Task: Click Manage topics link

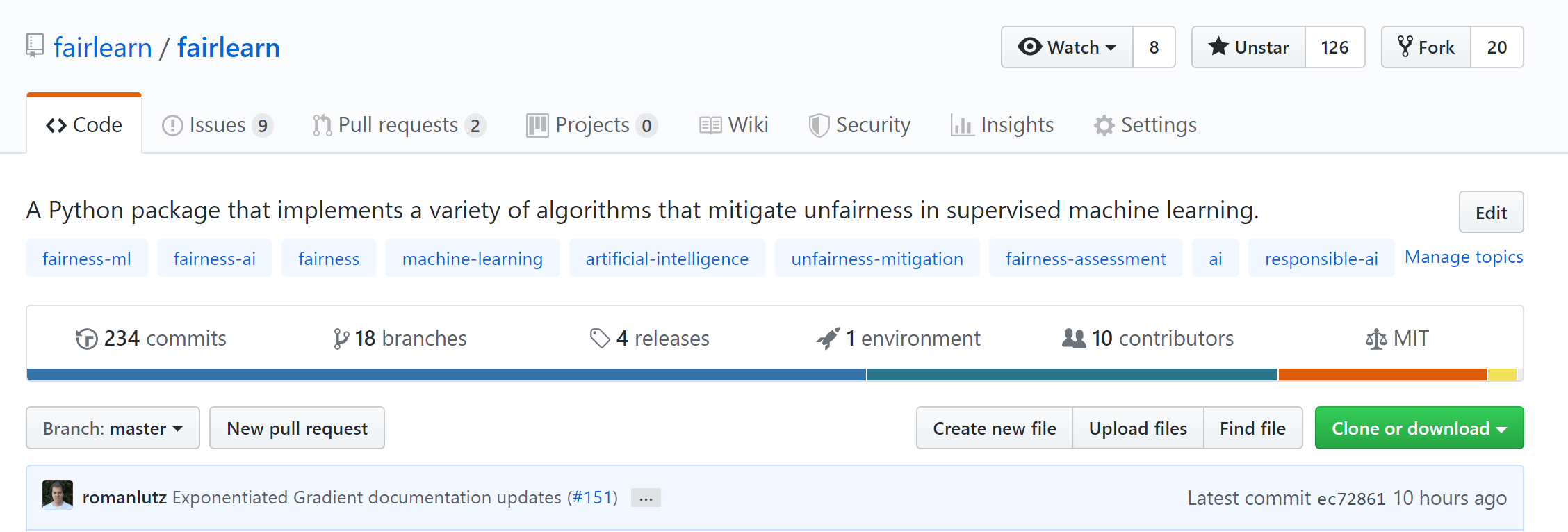Action: click(1464, 257)
